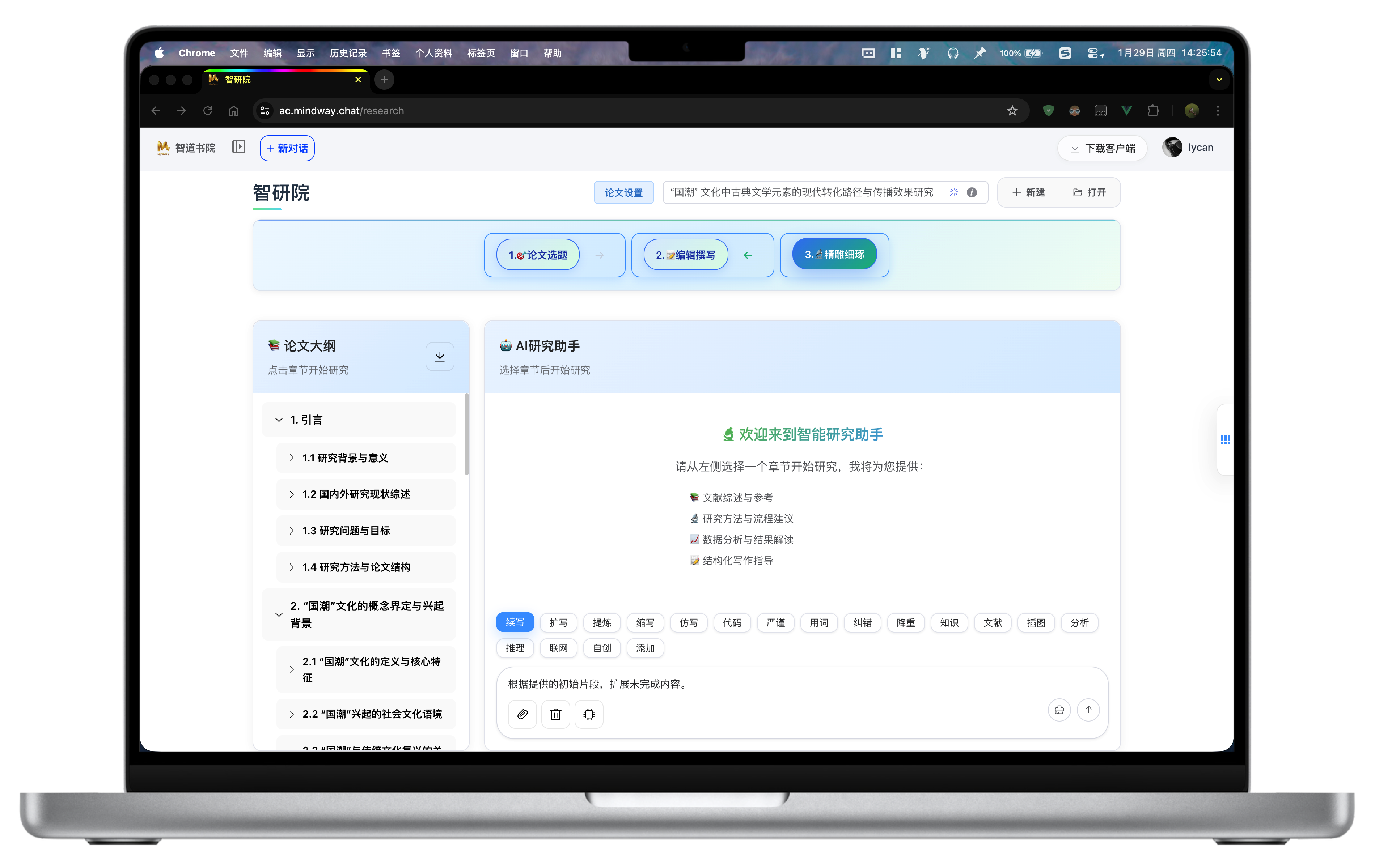Select the 推理 mode chip
This screenshot has width=1375, height=868.
click(515, 648)
